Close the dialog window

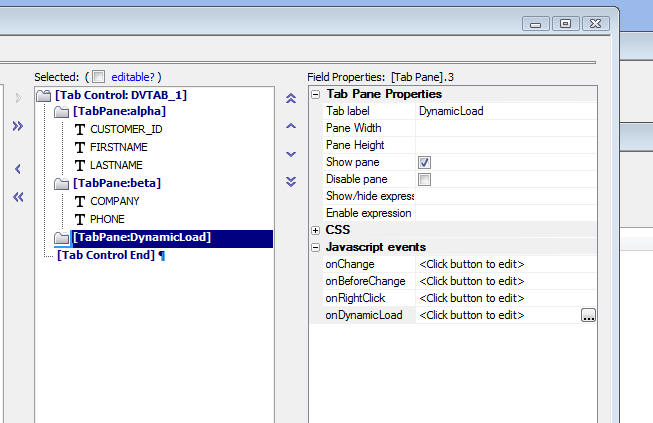[x=596, y=23]
